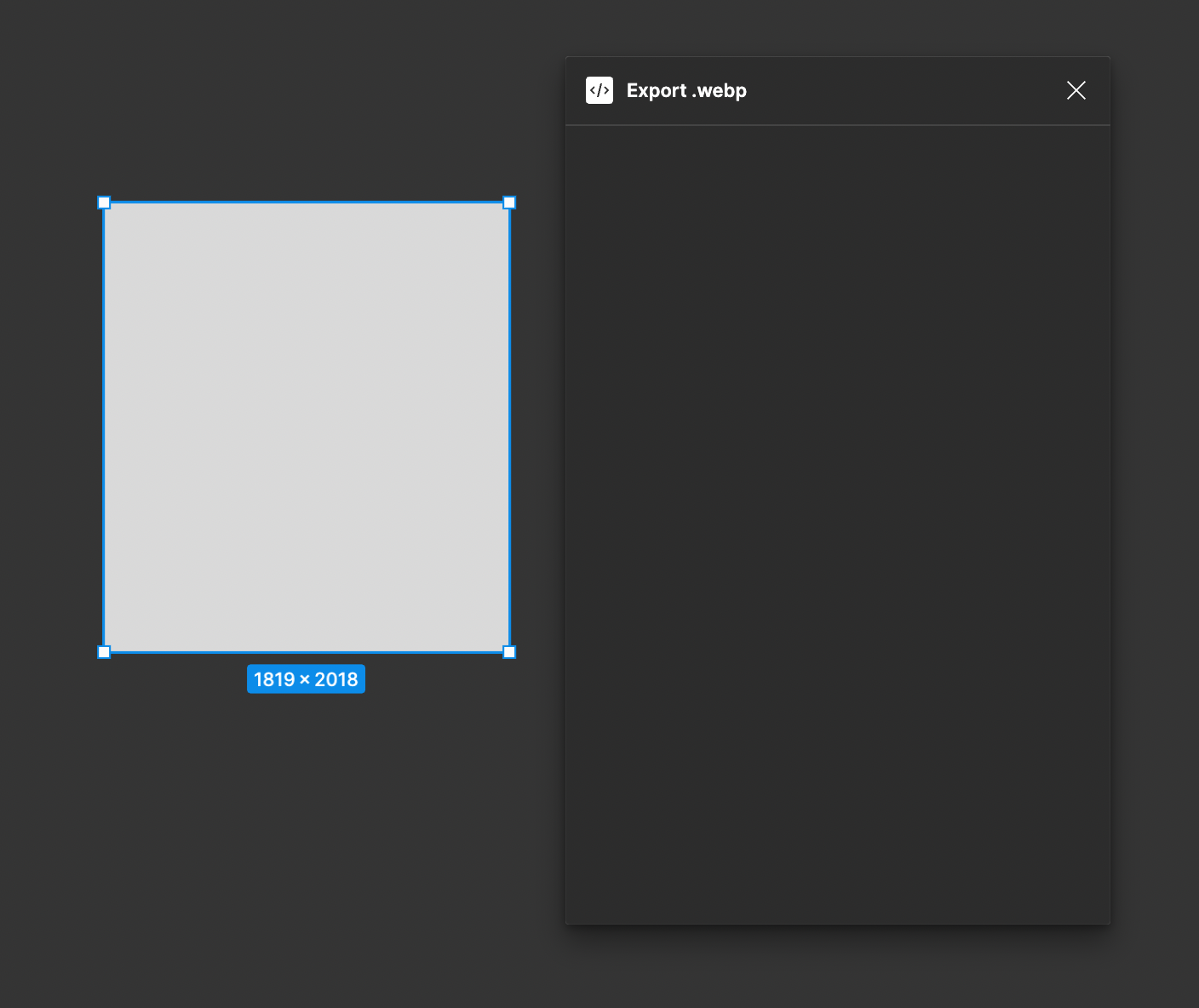The height and width of the screenshot is (1008, 1199).
Task: Select the blue size label under the frame
Action: 306,679
